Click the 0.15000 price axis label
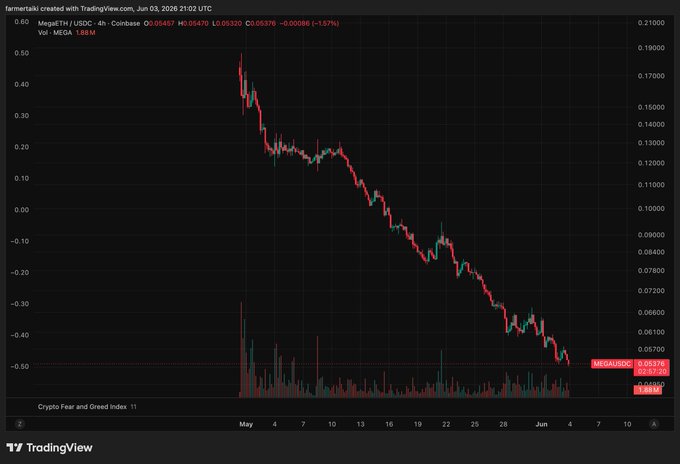This screenshot has height=464, width=680. click(x=651, y=107)
